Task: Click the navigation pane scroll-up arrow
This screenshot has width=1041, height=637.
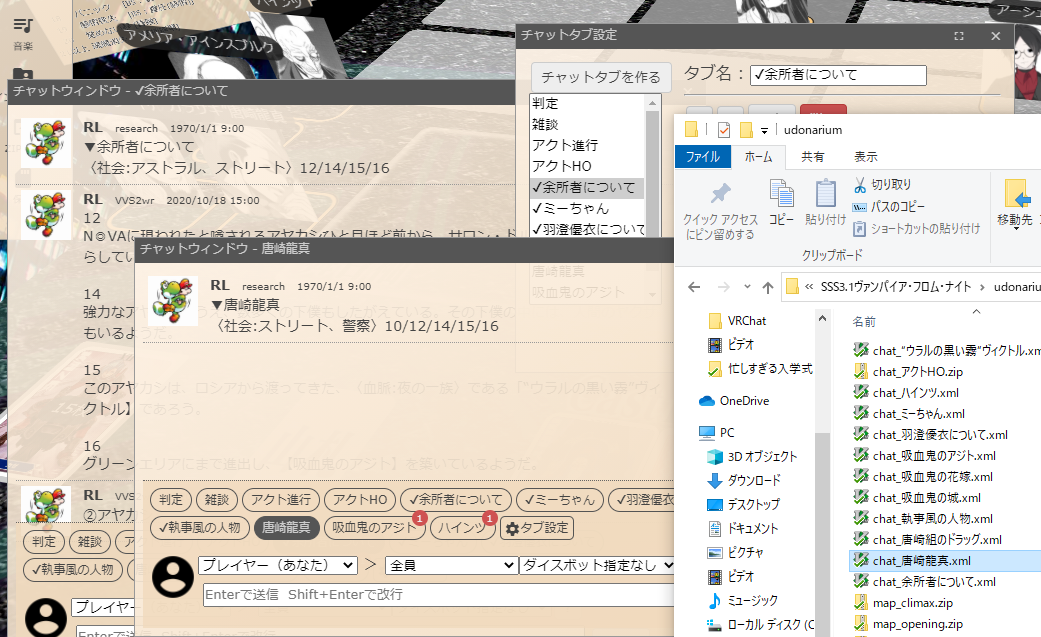Action: coord(822,319)
